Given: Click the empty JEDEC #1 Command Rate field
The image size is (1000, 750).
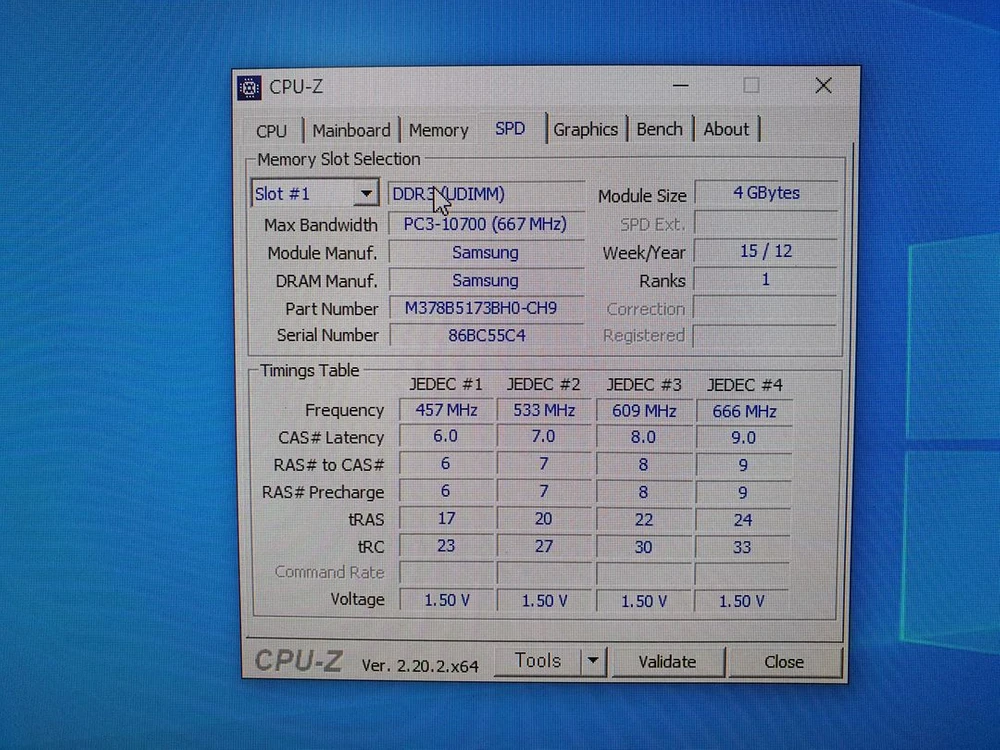Looking at the screenshot, I should click(446, 573).
